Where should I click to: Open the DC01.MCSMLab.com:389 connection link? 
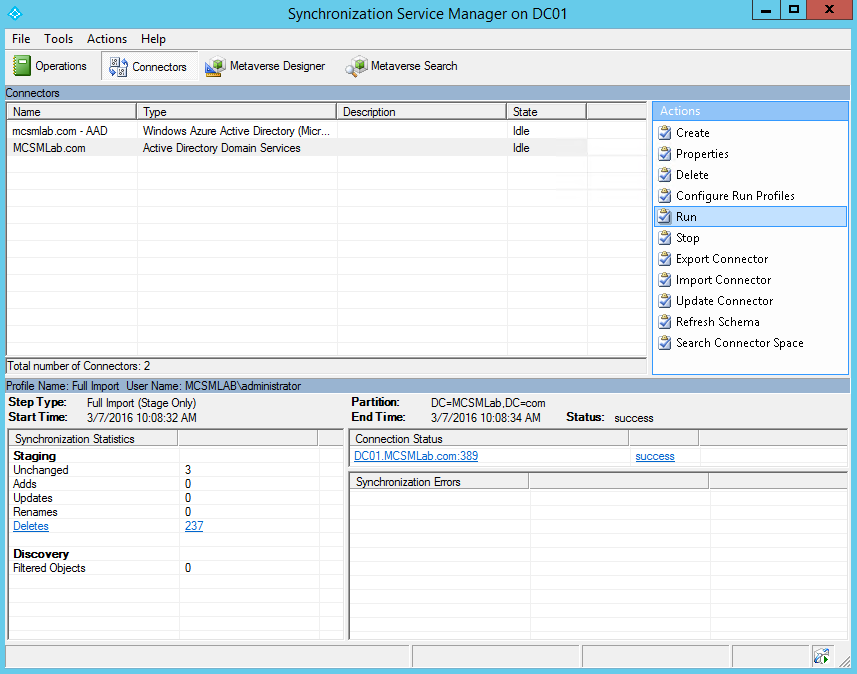pos(416,456)
